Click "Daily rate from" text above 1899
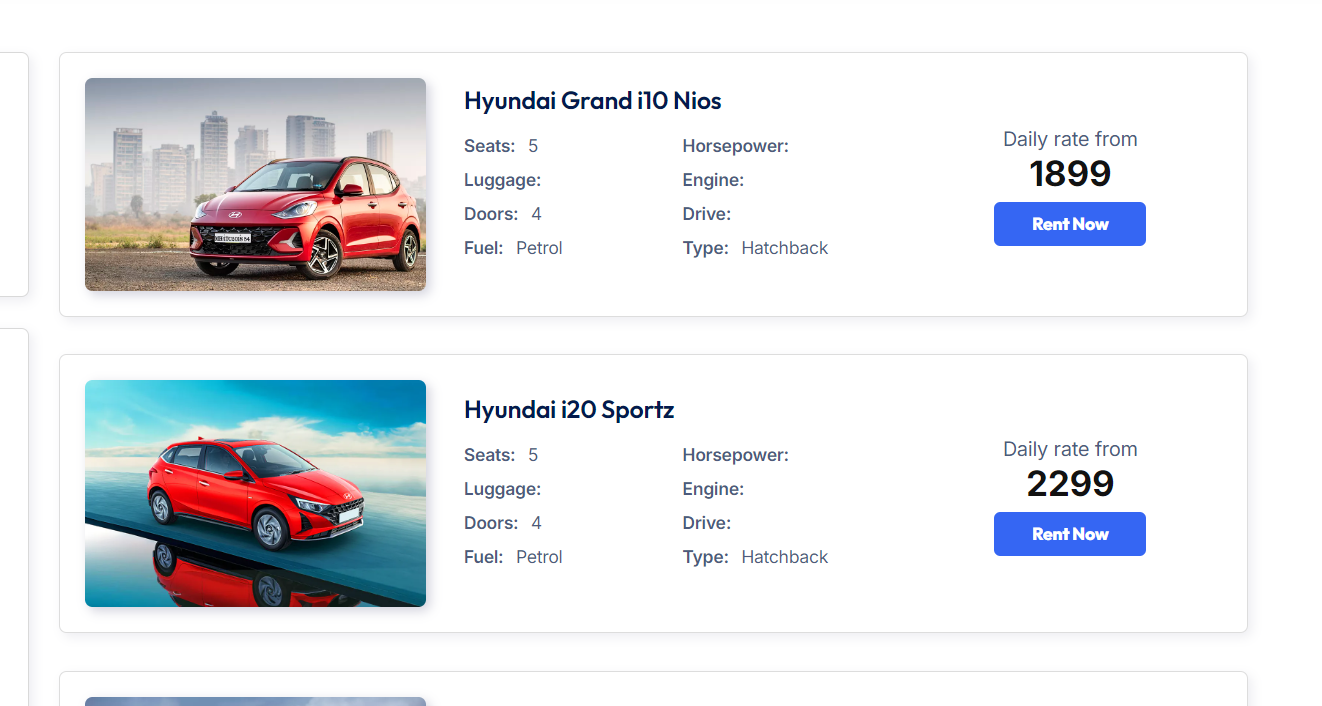The width and height of the screenshot is (1322, 706). 1069,139
